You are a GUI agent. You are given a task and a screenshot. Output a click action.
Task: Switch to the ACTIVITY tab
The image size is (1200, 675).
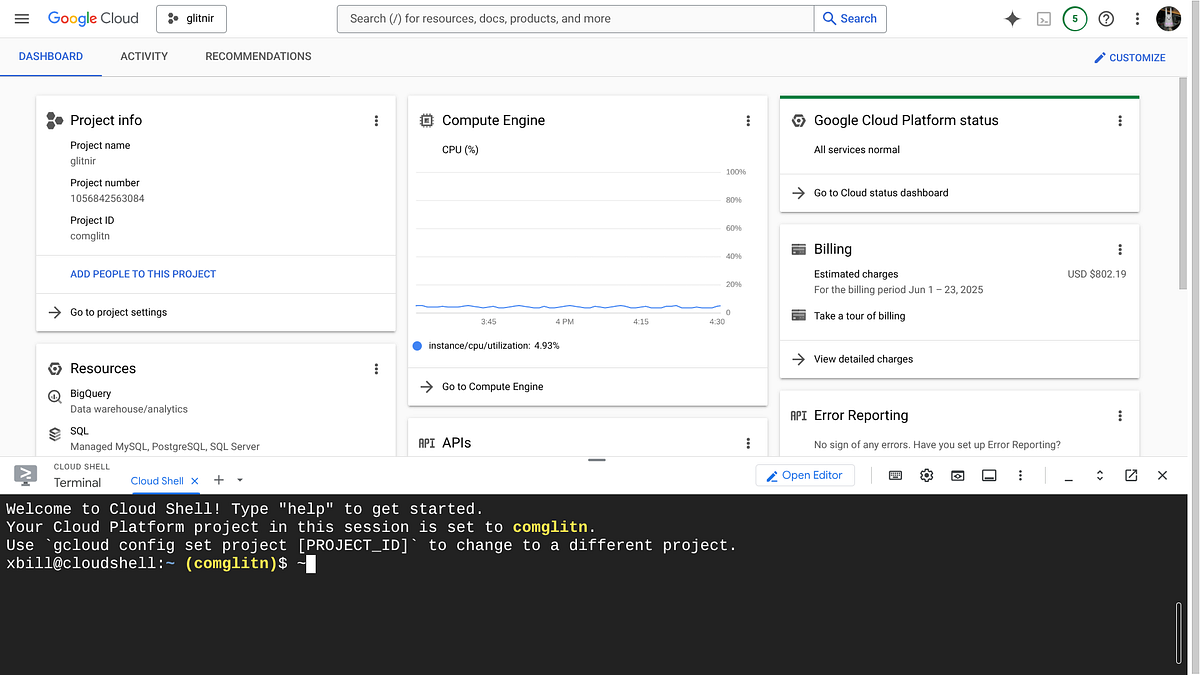[143, 56]
